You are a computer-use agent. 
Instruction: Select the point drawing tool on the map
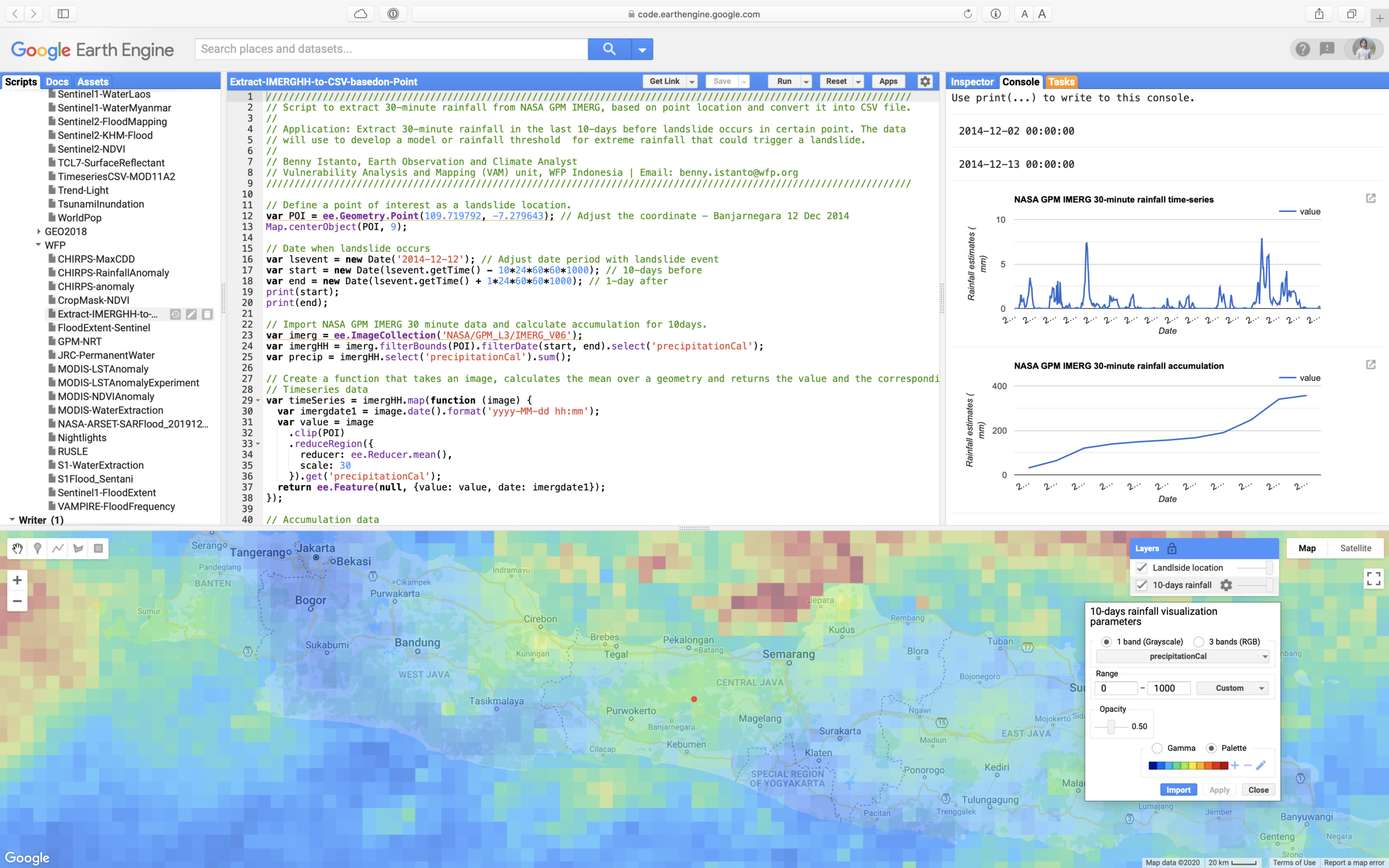(37, 548)
